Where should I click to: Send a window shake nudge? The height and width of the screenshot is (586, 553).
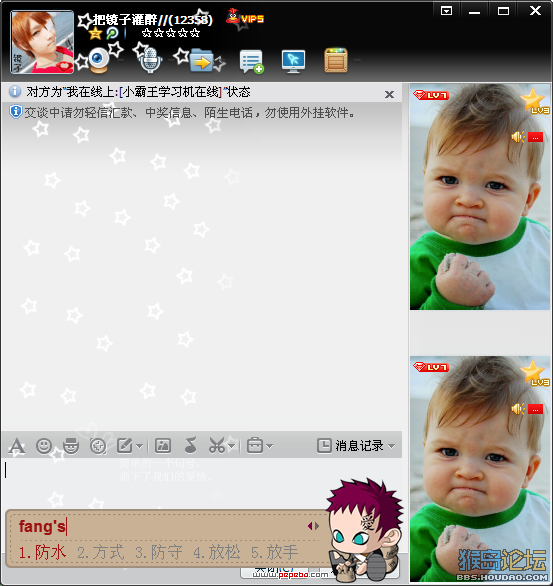[98, 445]
